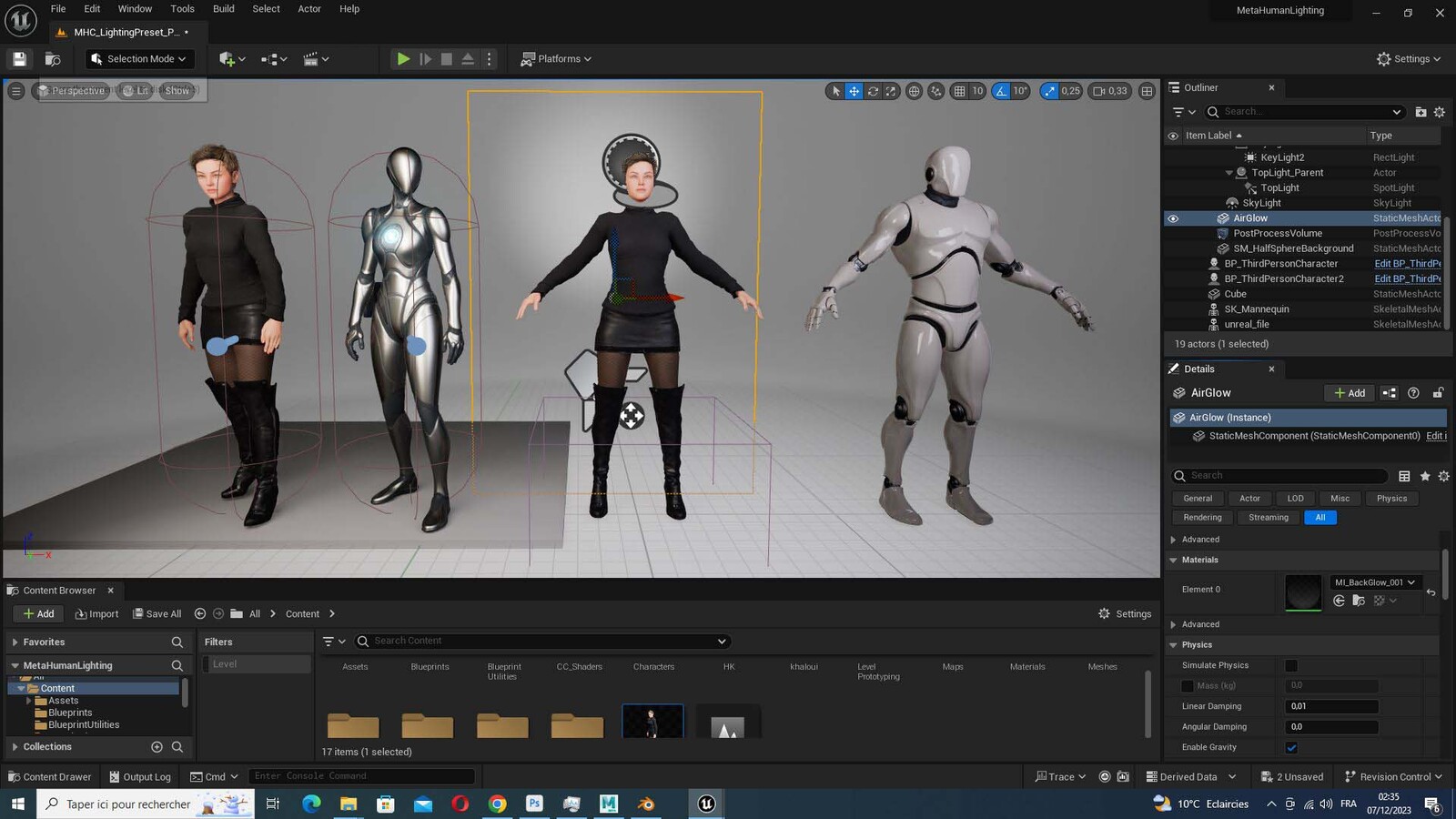Open the Selection Mode dropdown

139,59
